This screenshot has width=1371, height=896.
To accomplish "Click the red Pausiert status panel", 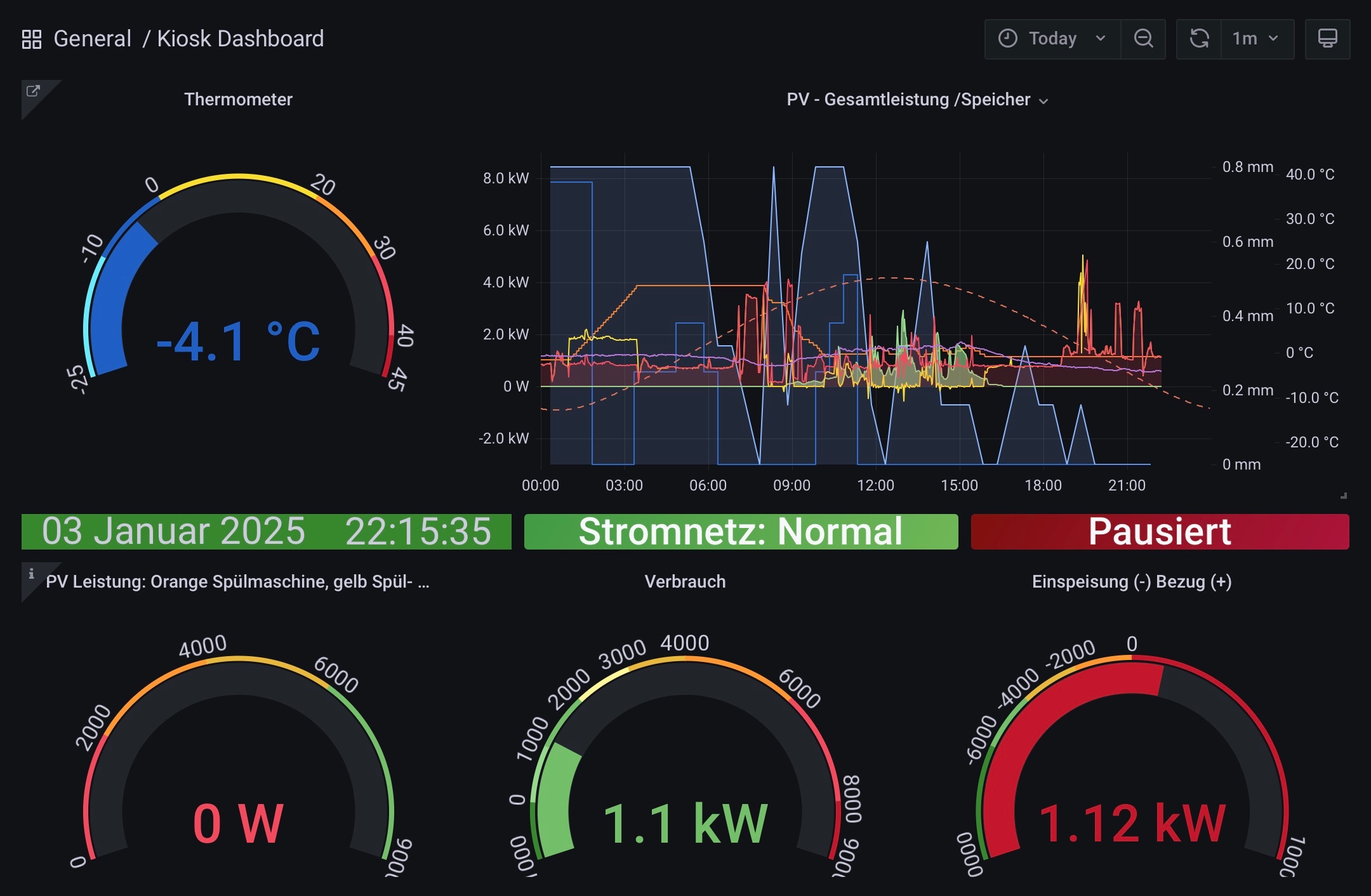I will tap(1160, 532).
